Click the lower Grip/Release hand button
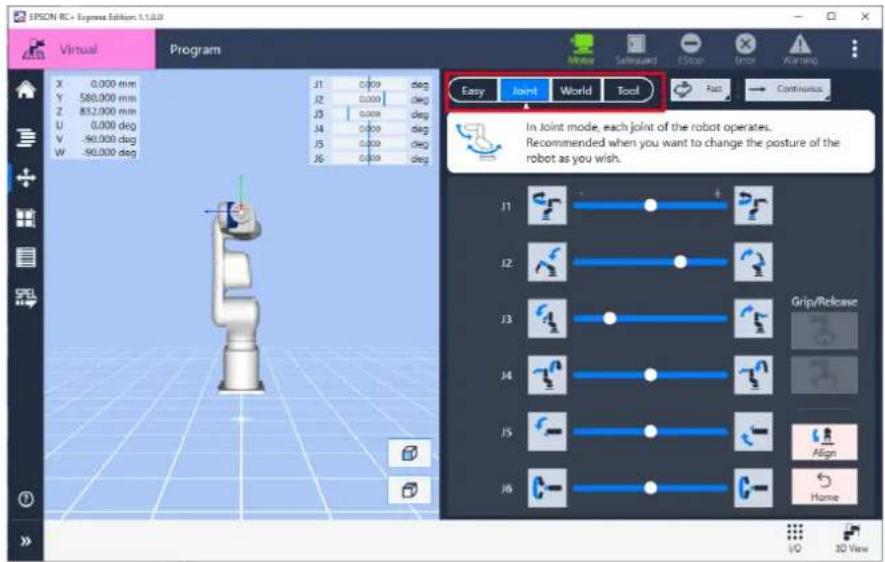Viewport: 885px width, 562px height. [825, 375]
